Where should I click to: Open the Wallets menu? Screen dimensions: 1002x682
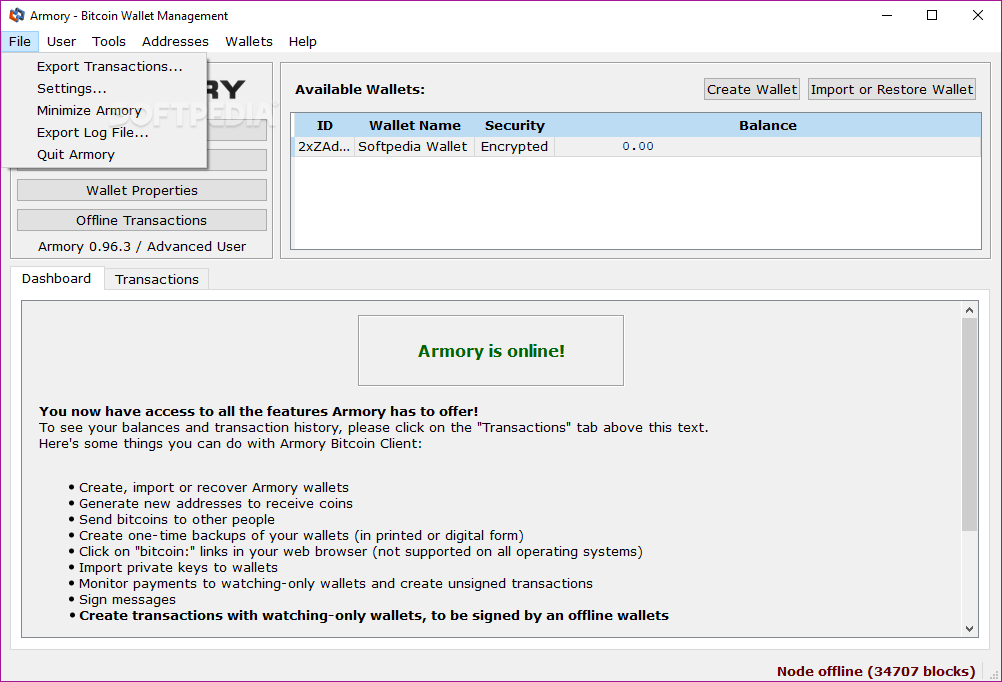[249, 42]
